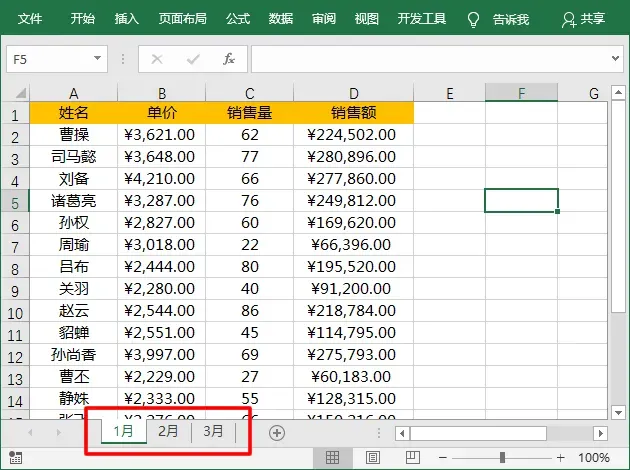Click the Tell Me lightbulb icon
Viewport: 630px width, 470px height.
474,19
